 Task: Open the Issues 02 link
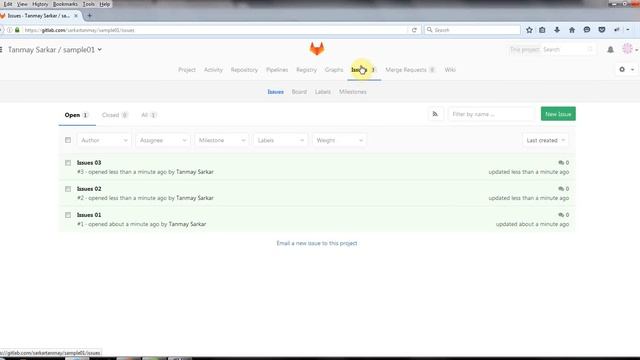89,189
